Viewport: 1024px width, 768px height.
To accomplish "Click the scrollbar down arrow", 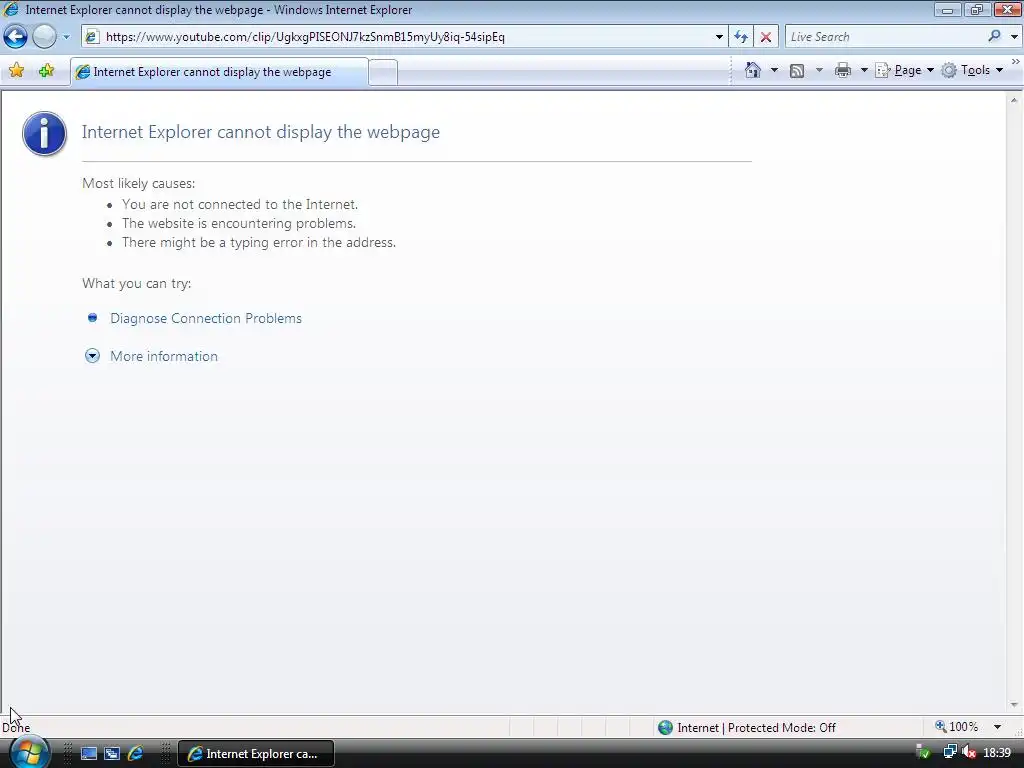I will tap(1014, 705).
